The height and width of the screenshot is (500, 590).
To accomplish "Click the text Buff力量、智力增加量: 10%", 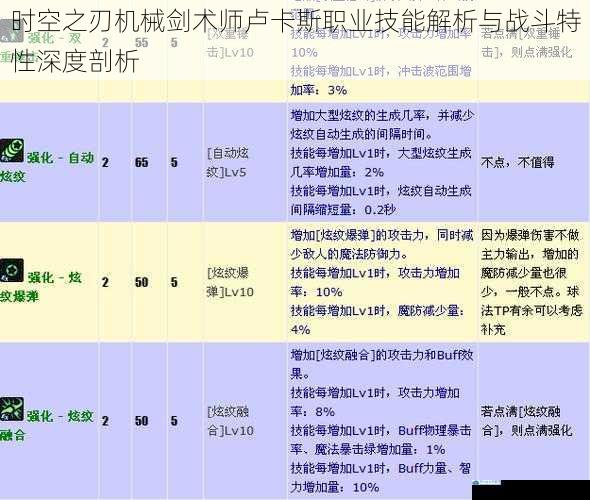I will pos(381,478).
